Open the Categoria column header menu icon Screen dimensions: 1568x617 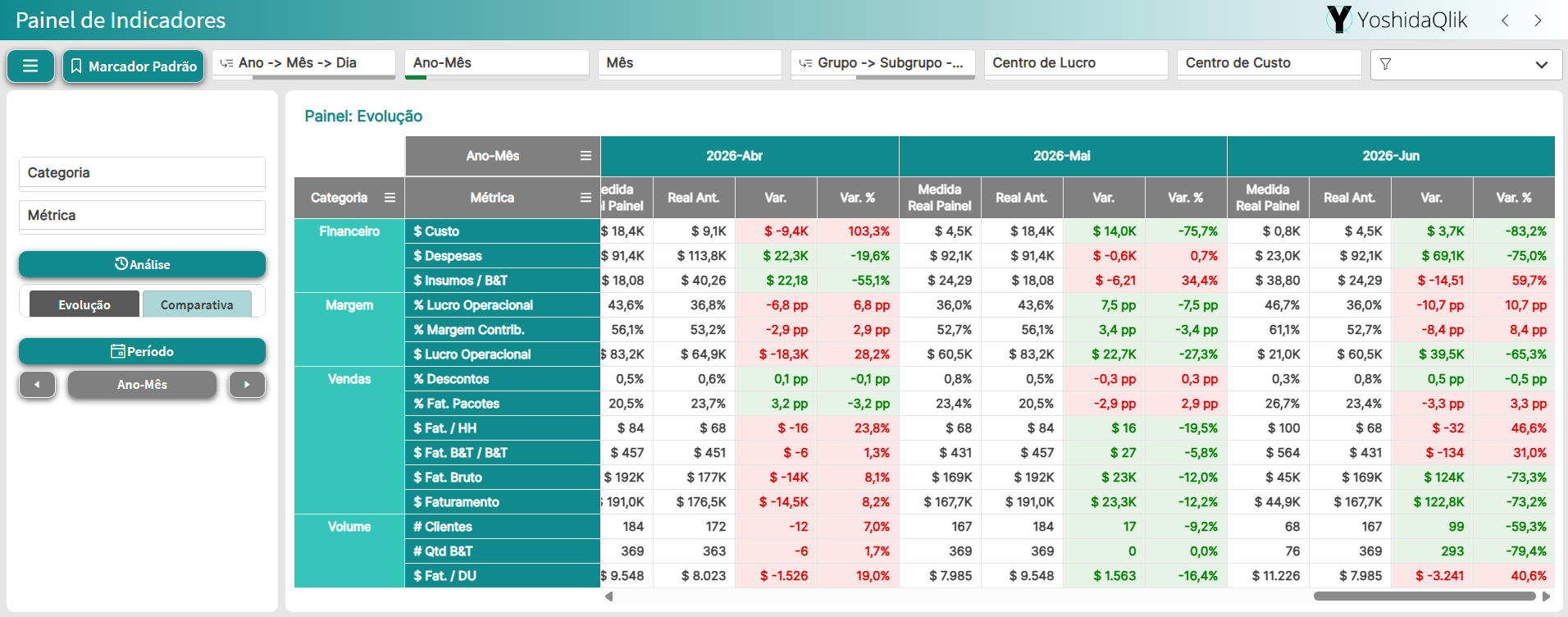point(390,198)
